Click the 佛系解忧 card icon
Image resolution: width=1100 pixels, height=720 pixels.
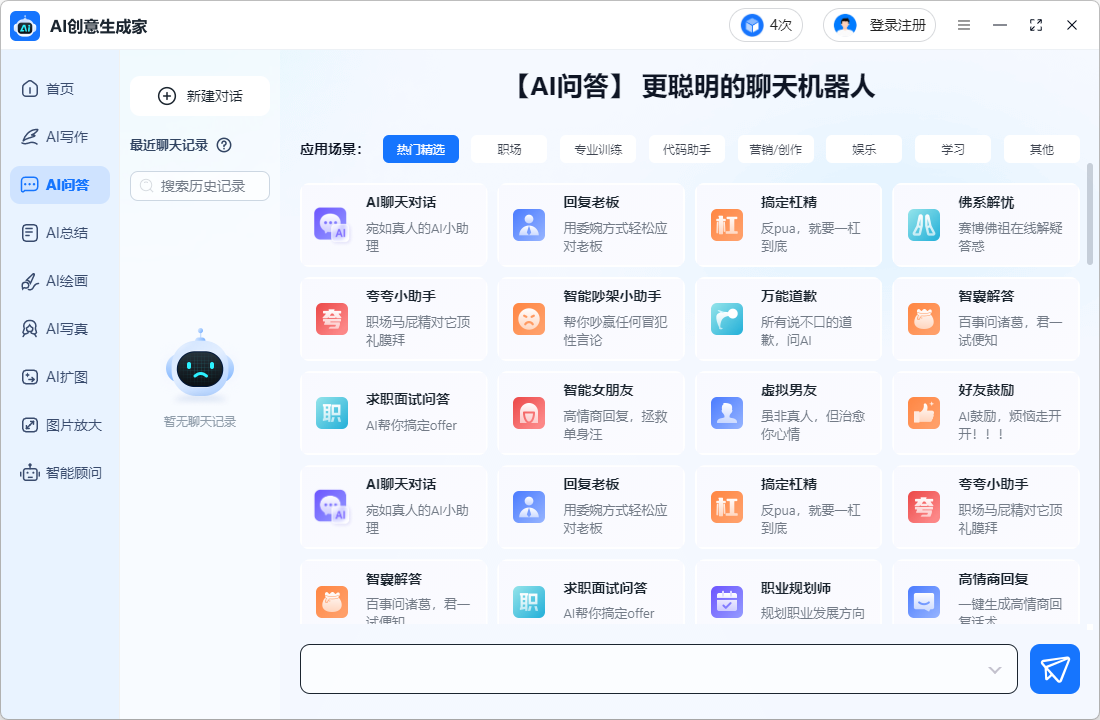click(x=924, y=225)
